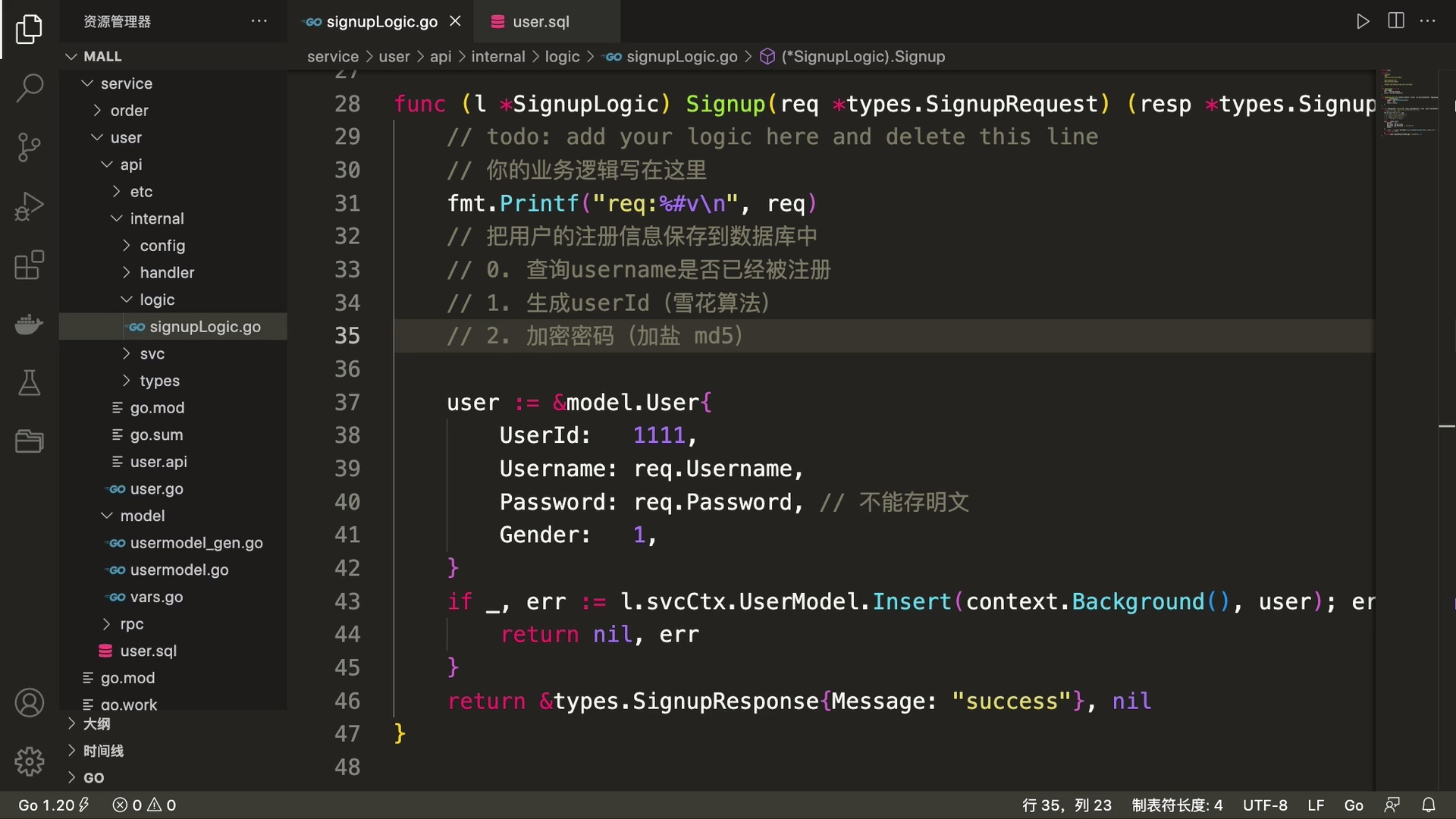Open the Docker panel
Screen dimensions: 1456x819
29,325
